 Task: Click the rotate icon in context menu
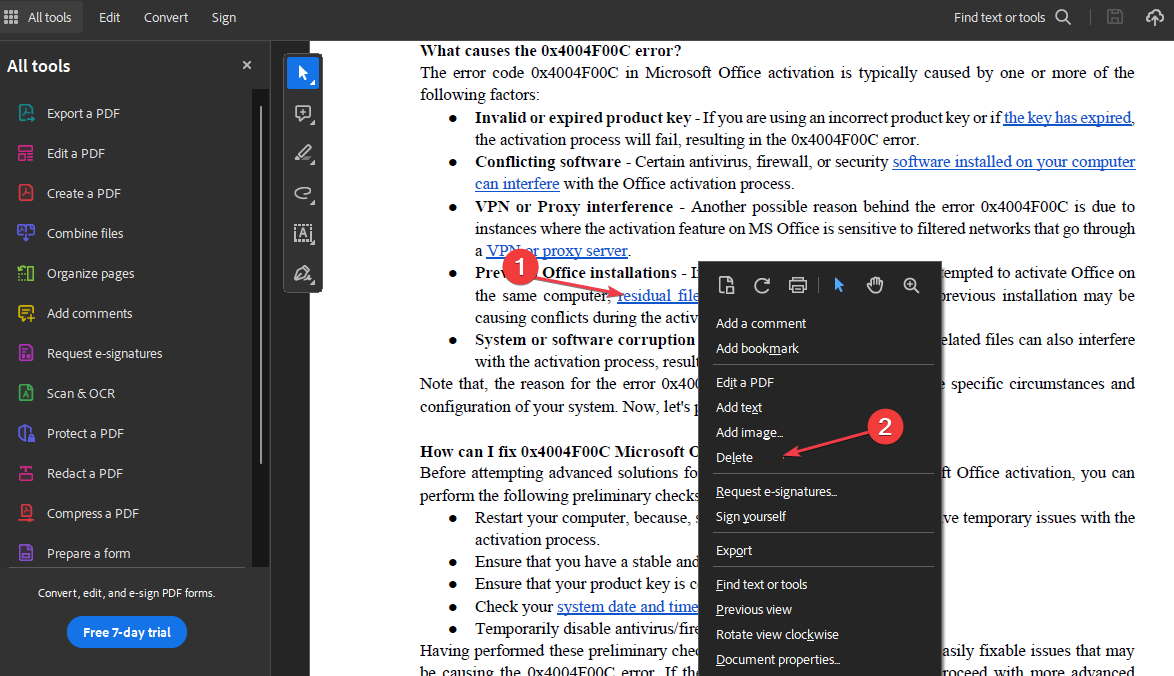(x=762, y=285)
